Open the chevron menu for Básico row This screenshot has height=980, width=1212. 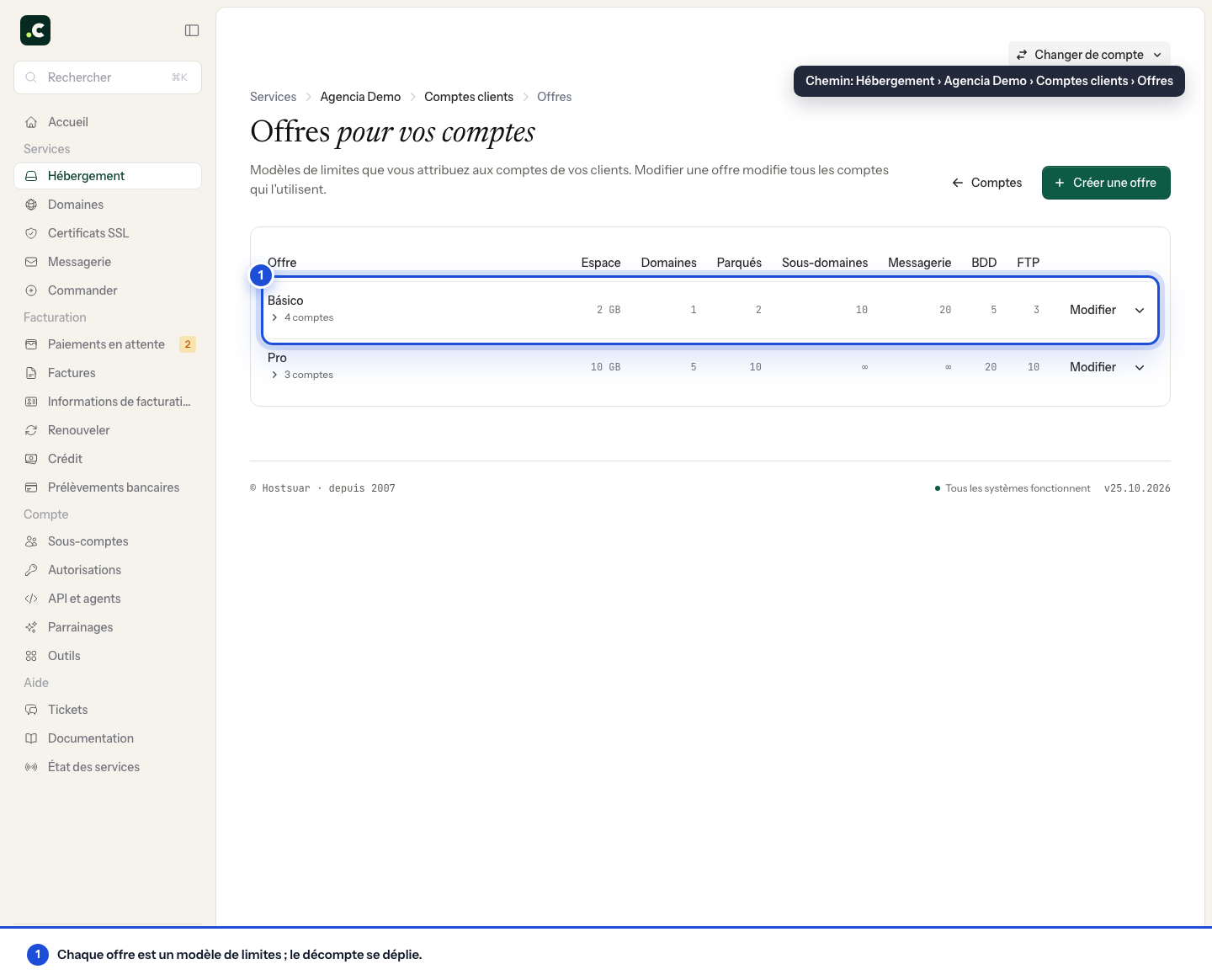pyautogui.click(x=1140, y=310)
